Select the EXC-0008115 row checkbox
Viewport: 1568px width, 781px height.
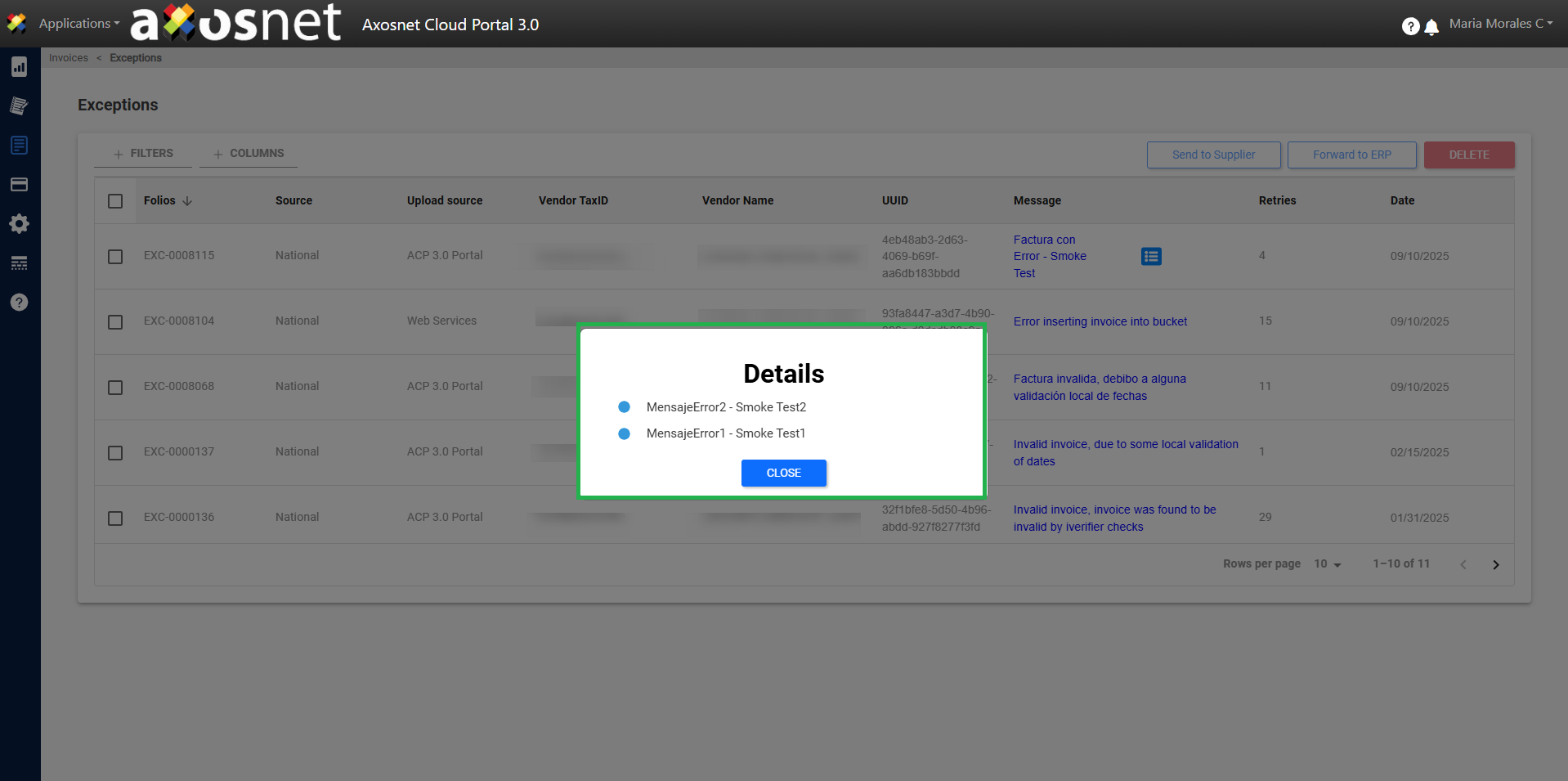[x=115, y=257]
